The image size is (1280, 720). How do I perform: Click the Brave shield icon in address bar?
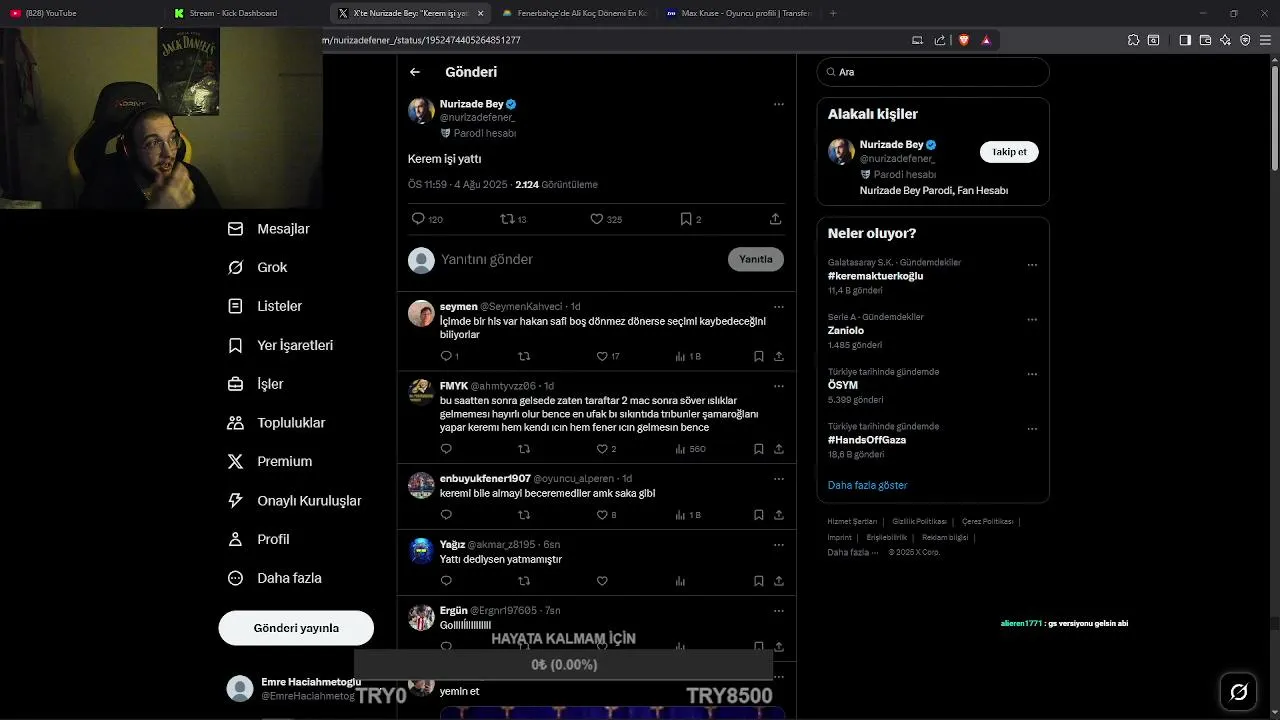[x=964, y=40]
